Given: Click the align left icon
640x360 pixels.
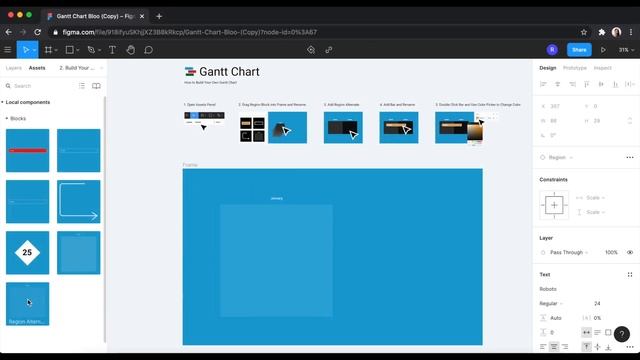Looking at the screenshot, I should (543, 84).
